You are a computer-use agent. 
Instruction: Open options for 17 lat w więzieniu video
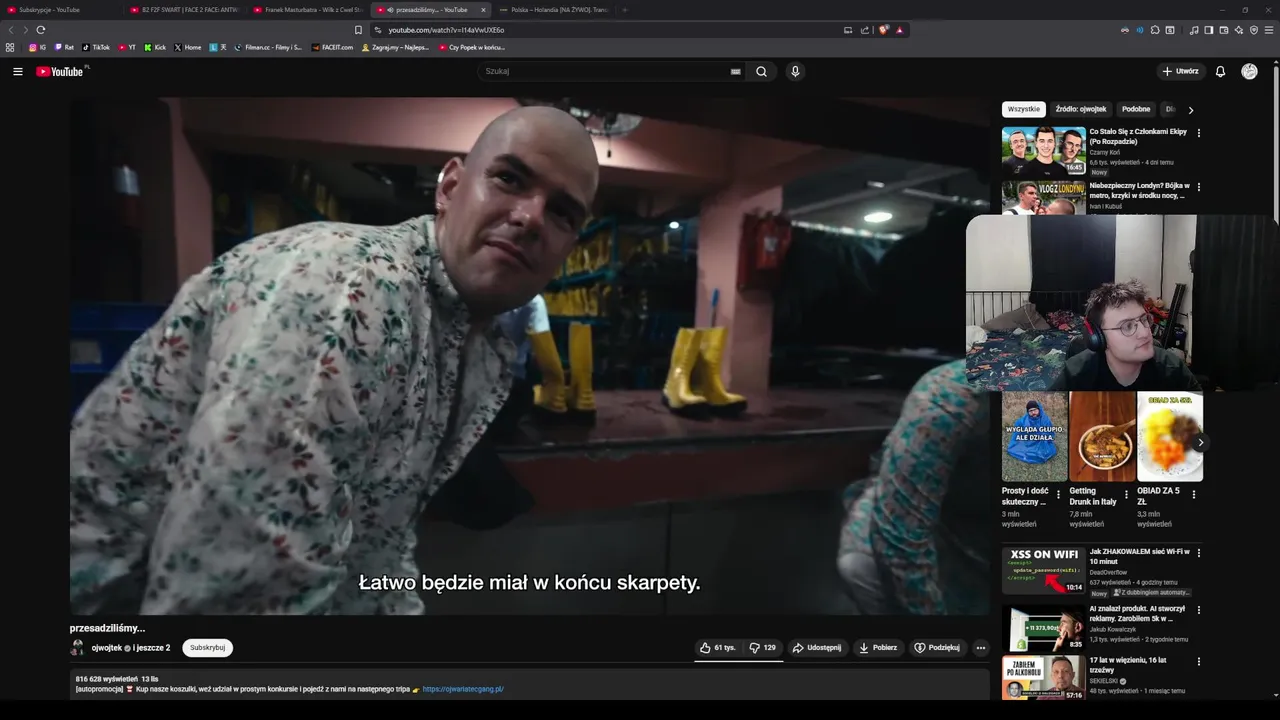click(1199, 662)
